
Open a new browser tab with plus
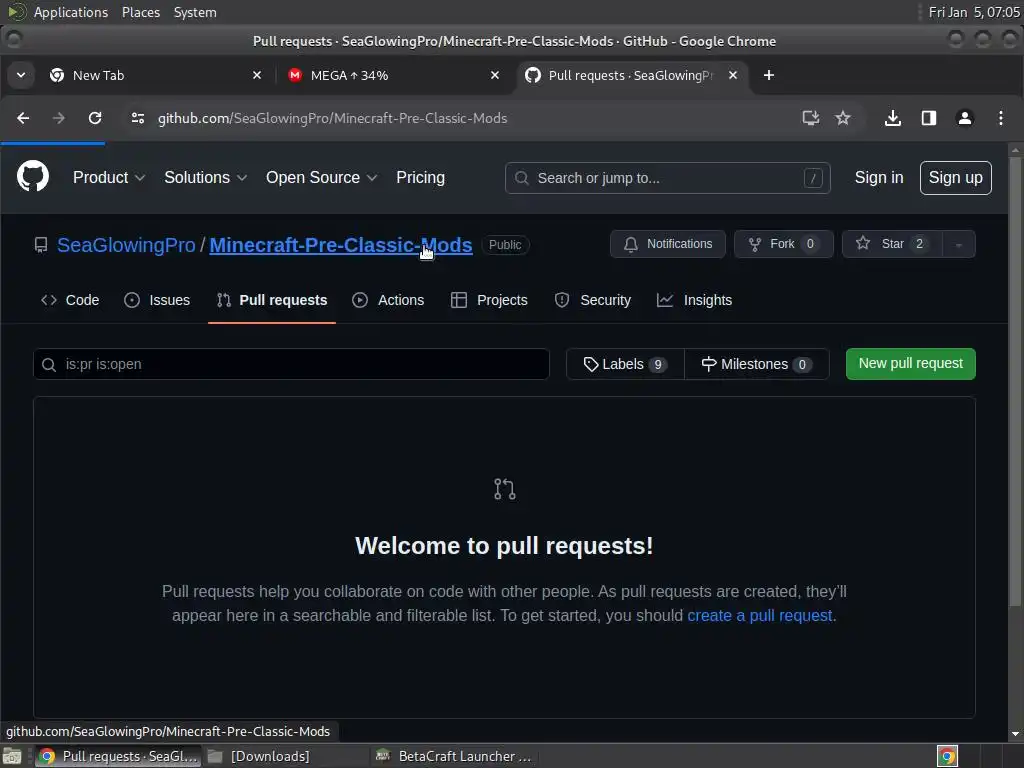[769, 75]
